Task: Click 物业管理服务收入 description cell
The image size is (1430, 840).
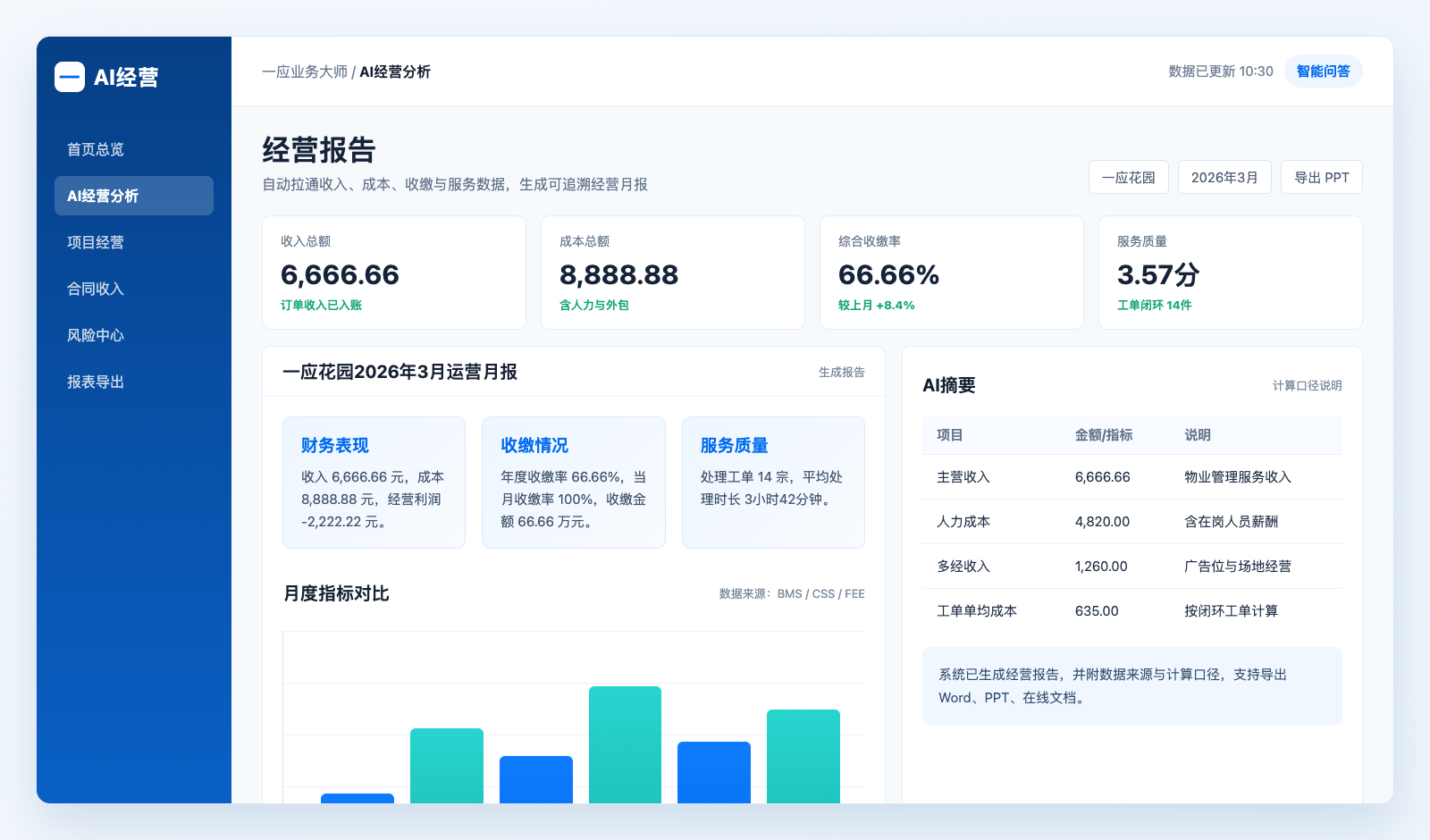Action: [1238, 477]
